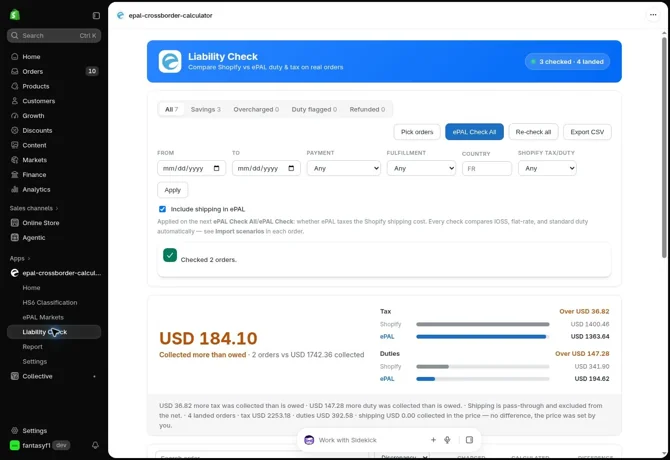This screenshot has height=460, width=670.
Task: Select the Overcharged 0 tab
Action: coord(256,109)
